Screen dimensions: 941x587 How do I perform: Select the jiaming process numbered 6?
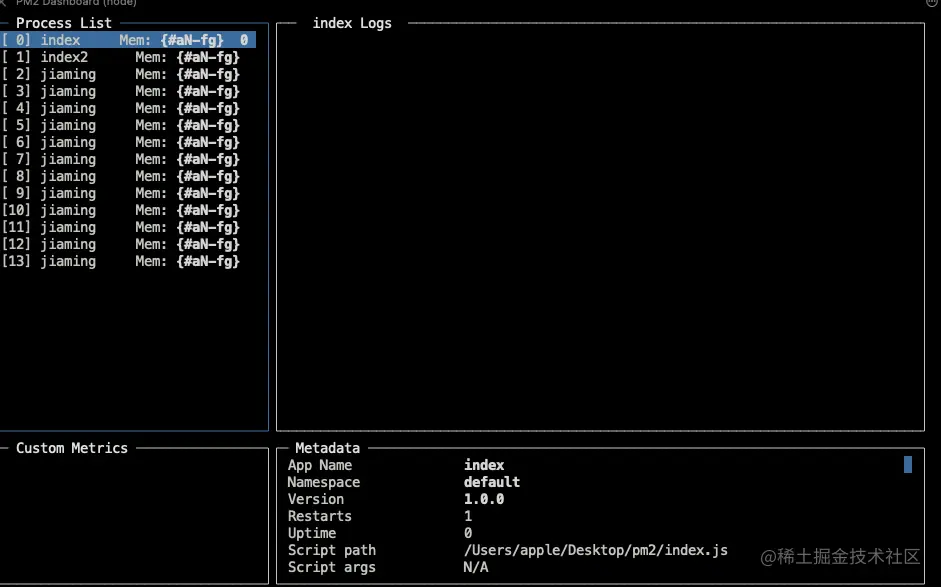click(x=121, y=142)
